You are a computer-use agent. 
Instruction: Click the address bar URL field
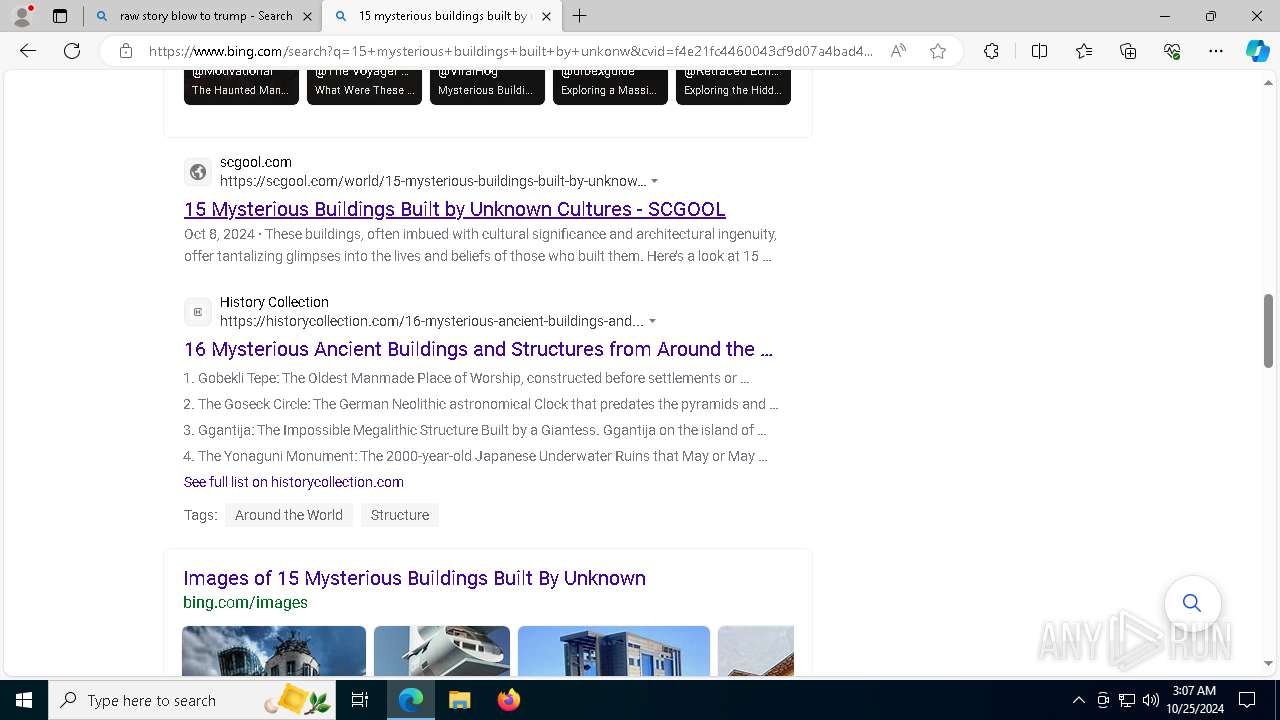coord(510,51)
